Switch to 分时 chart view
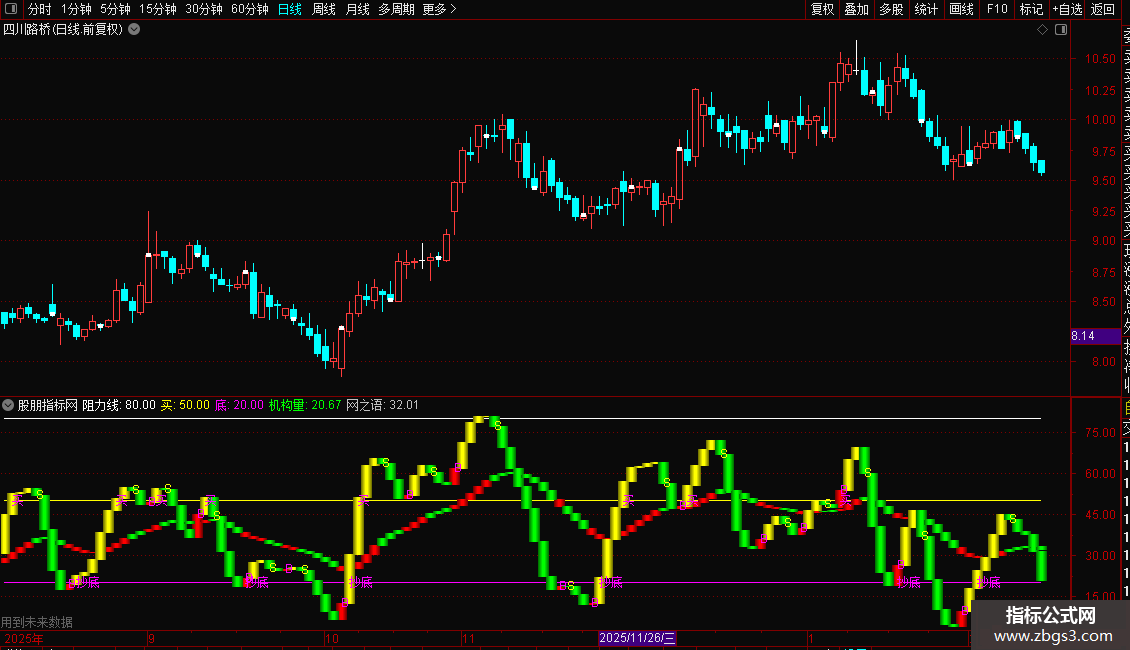Image resolution: width=1130 pixels, height=650 pixels. (x=40, y=9)
